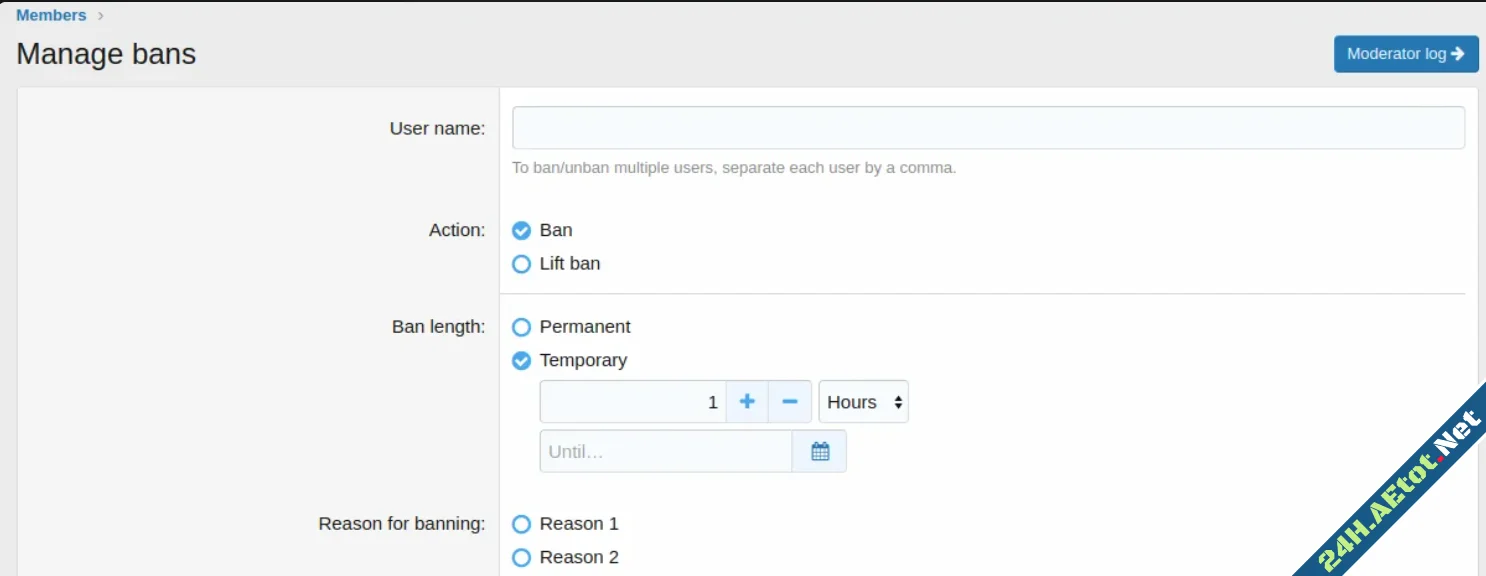This screenshot has height=576, width=1486.
Task: Select the Ban action radio button
Action: [x=521, y=231]
